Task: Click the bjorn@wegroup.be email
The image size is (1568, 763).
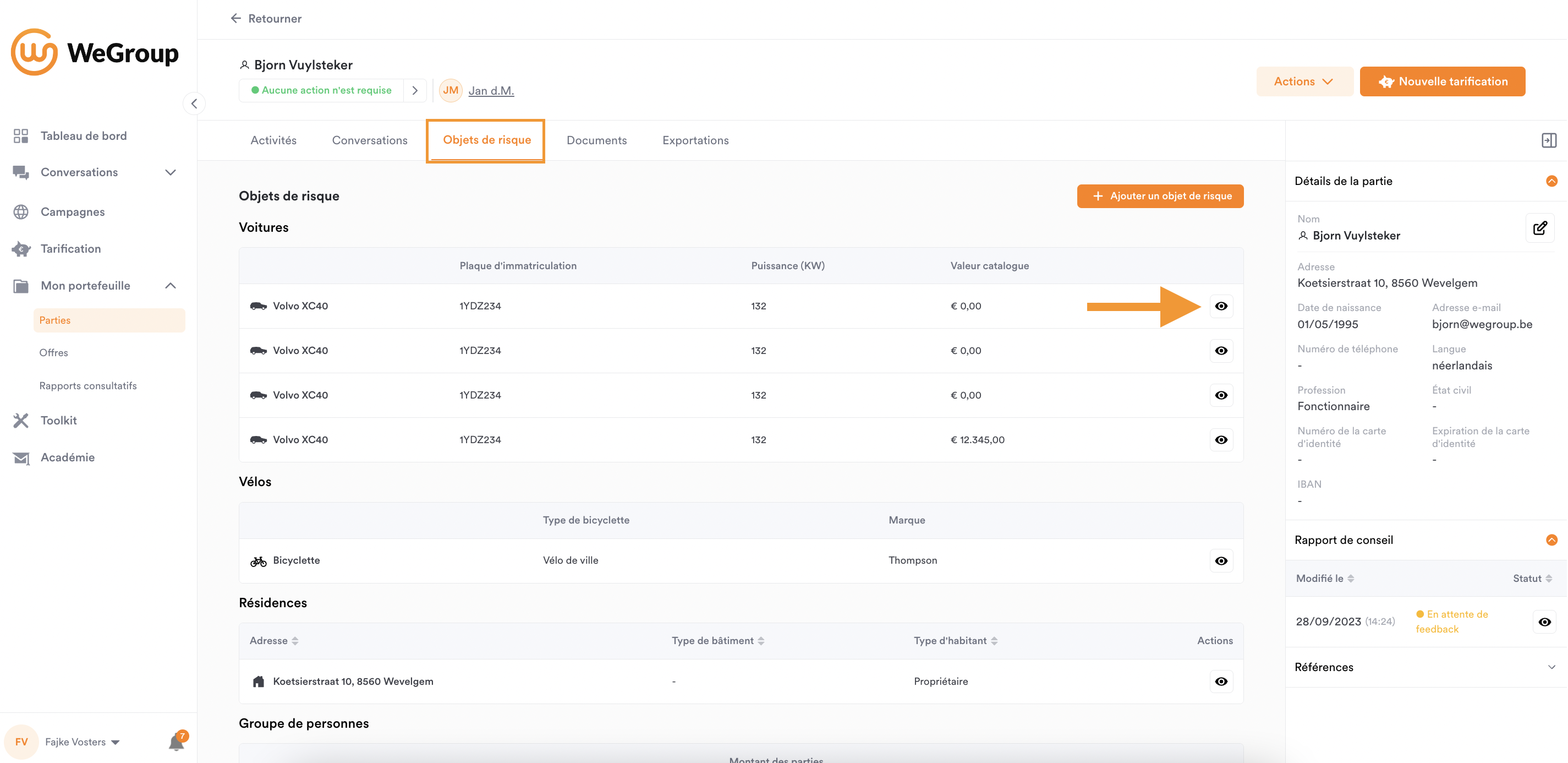Action: [1482, 324]
